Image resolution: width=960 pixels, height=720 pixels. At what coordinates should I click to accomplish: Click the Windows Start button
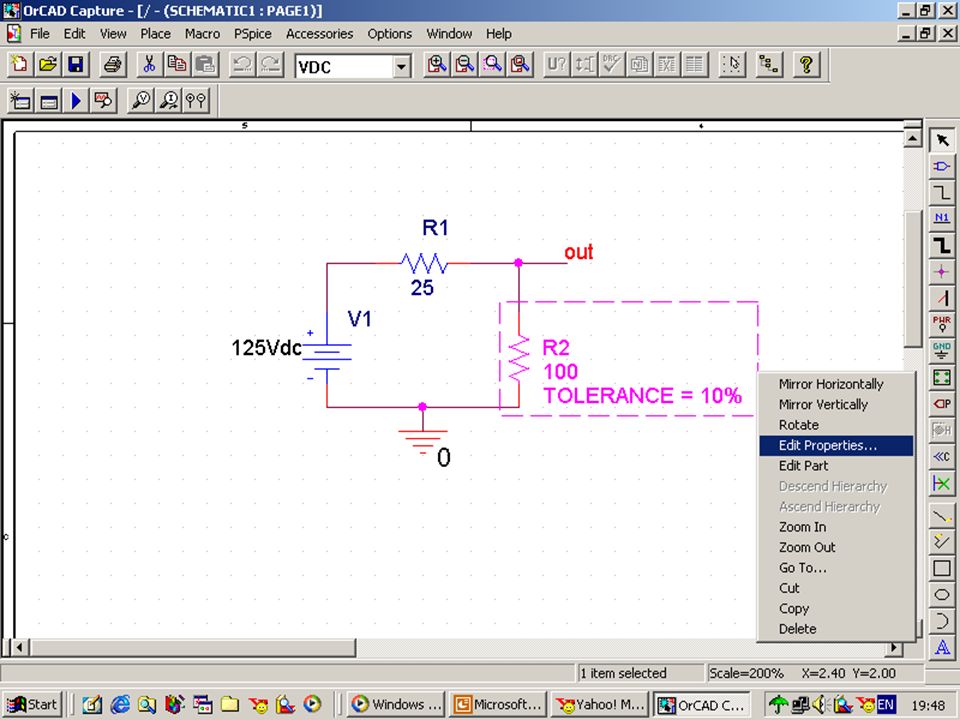pos(31,705)
